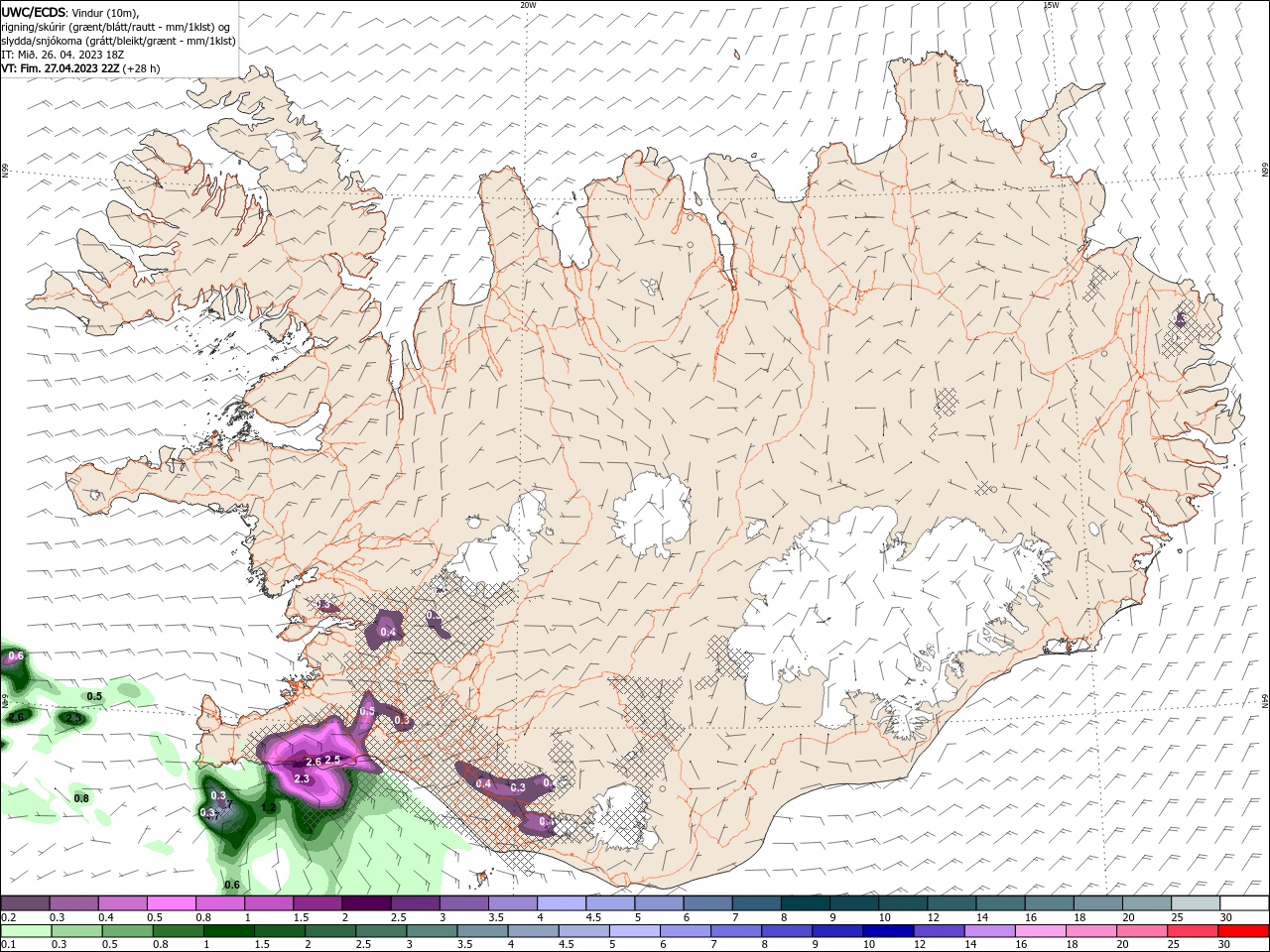Click the '15W' longitude label
1270x952 pixels.
pyautogui.click(x=1051, y=5)
